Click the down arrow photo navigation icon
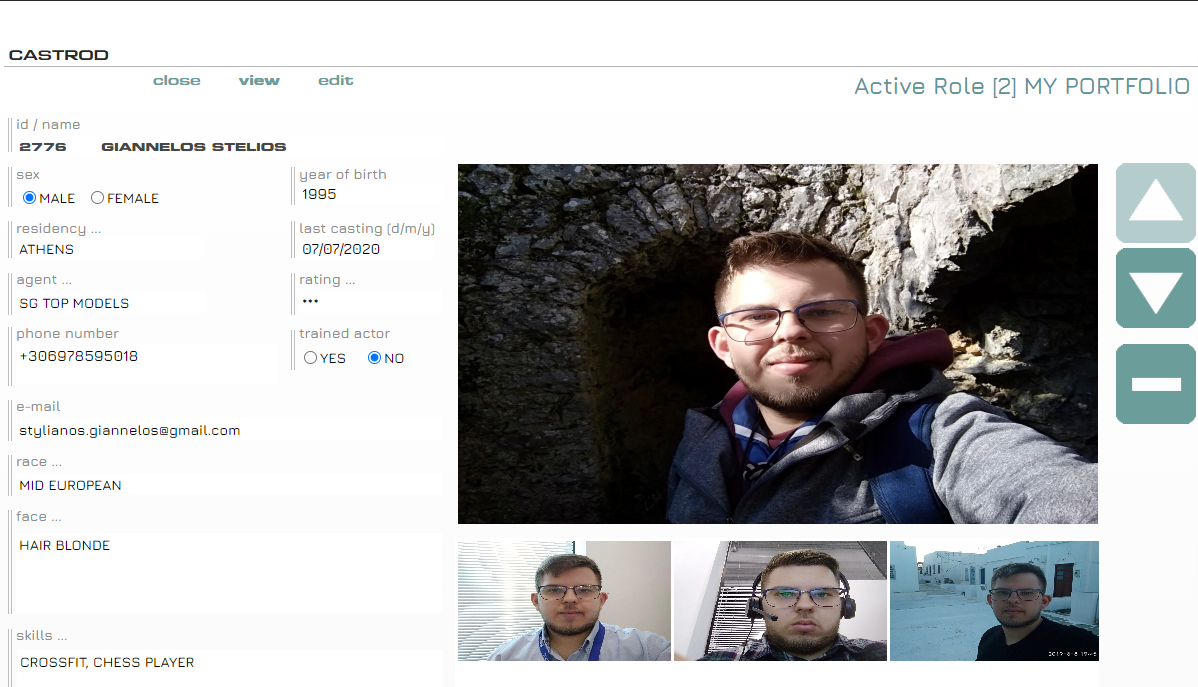 click(x=1155, y=288)
